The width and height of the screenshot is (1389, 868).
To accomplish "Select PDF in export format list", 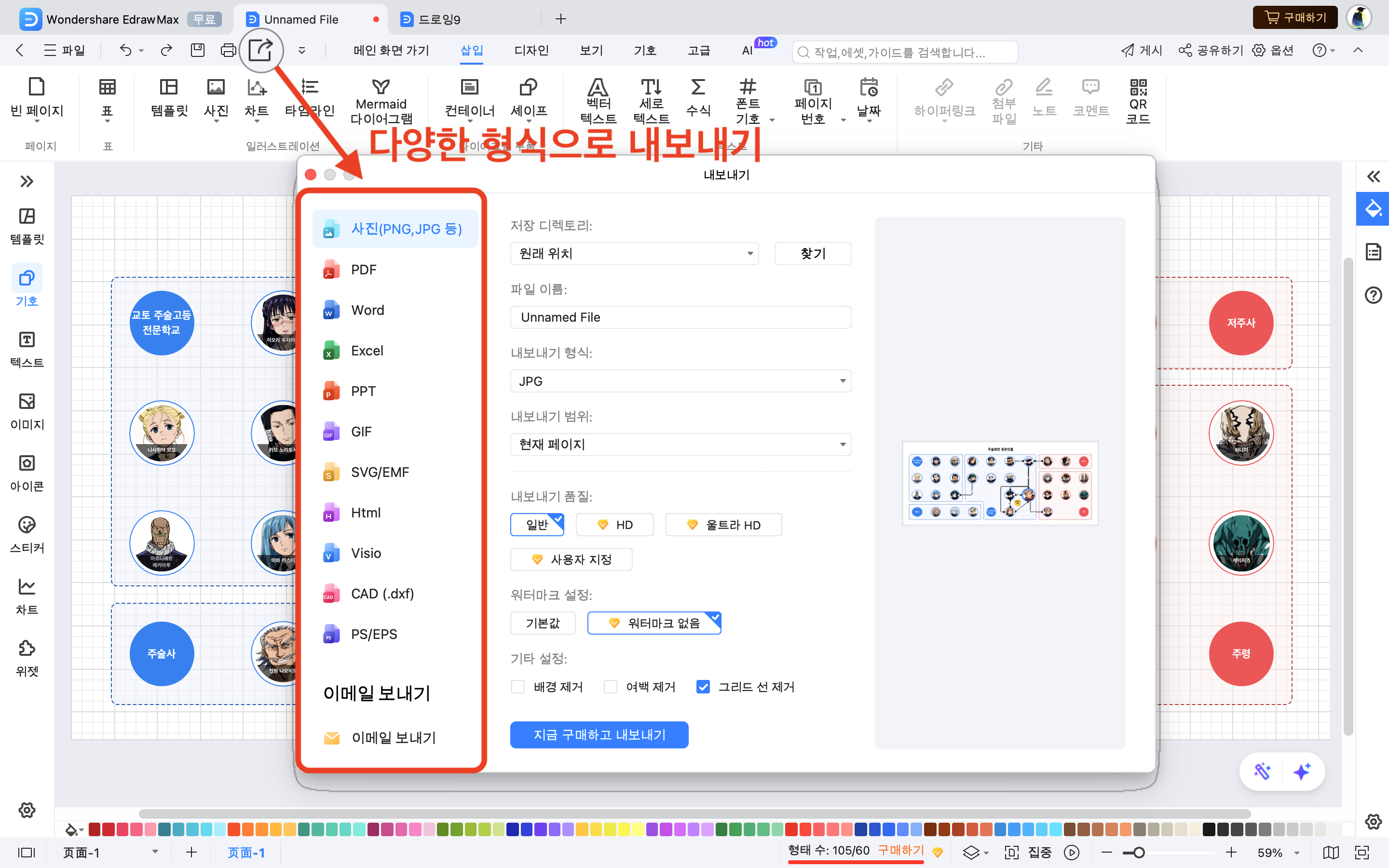I will (x=363, y=269).
